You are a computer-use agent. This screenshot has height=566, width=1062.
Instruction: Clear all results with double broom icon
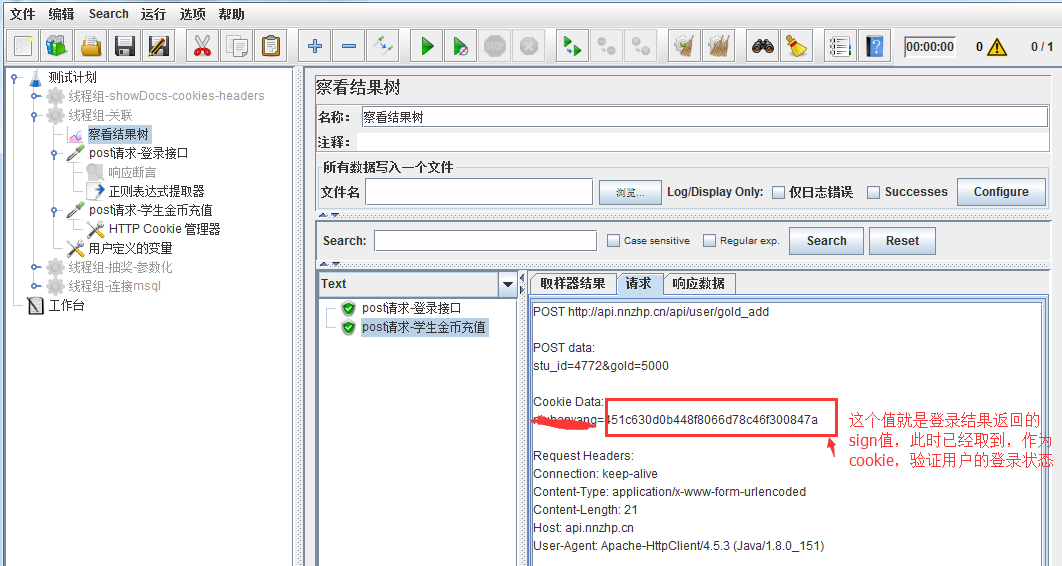coord(718,46)
